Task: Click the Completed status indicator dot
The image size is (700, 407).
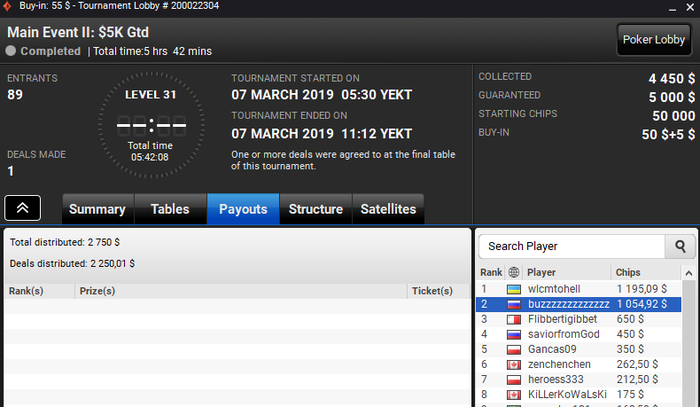Action: click(11, 51)
